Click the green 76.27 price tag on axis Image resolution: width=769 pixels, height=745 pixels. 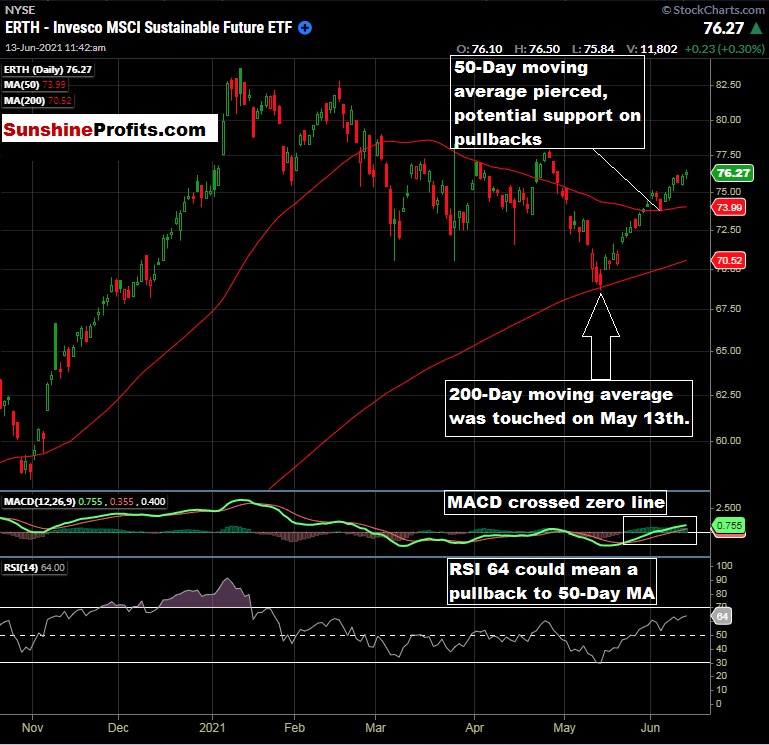tap(732, 173)
